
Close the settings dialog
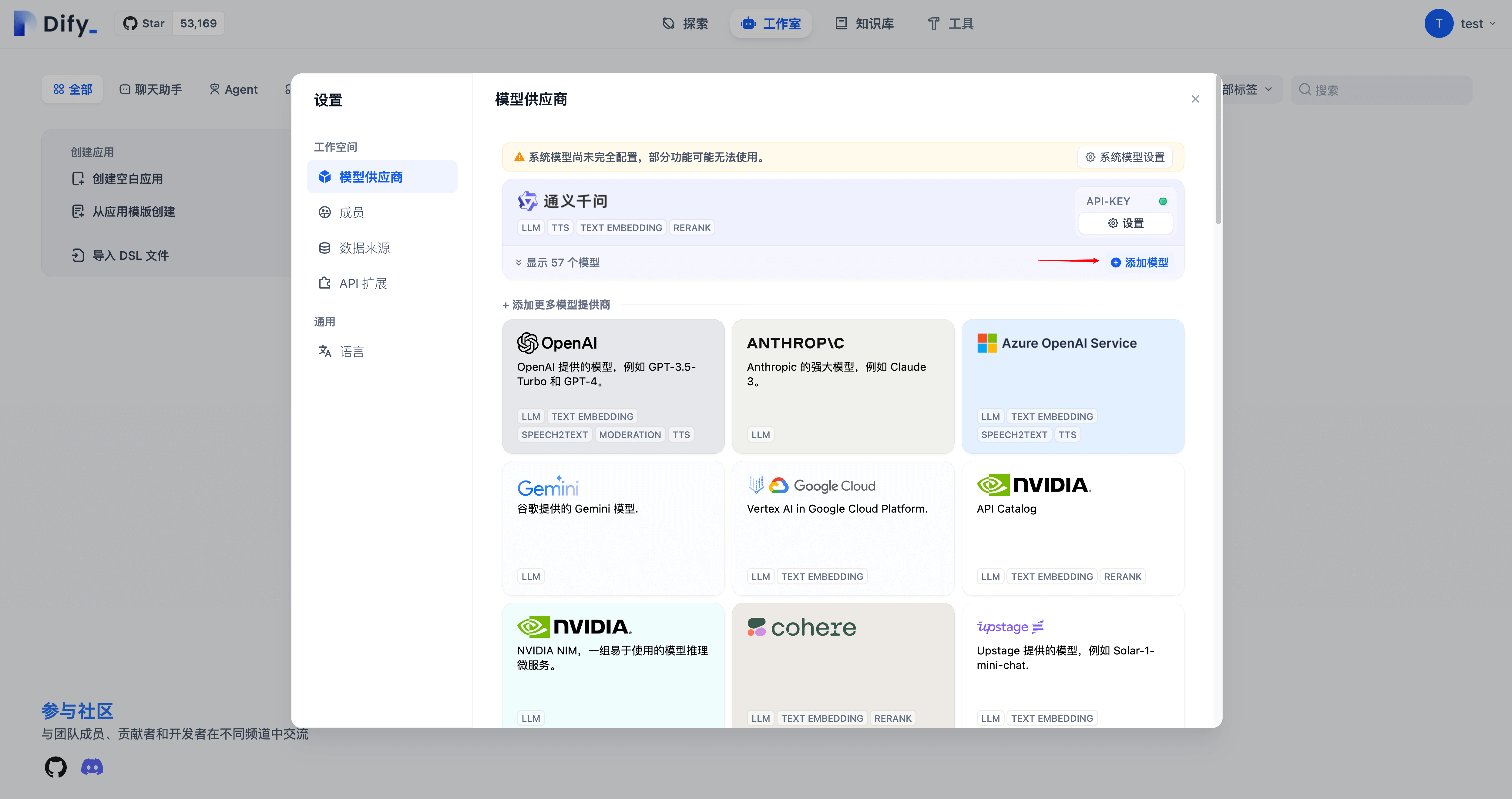[x=1195, y=99]
